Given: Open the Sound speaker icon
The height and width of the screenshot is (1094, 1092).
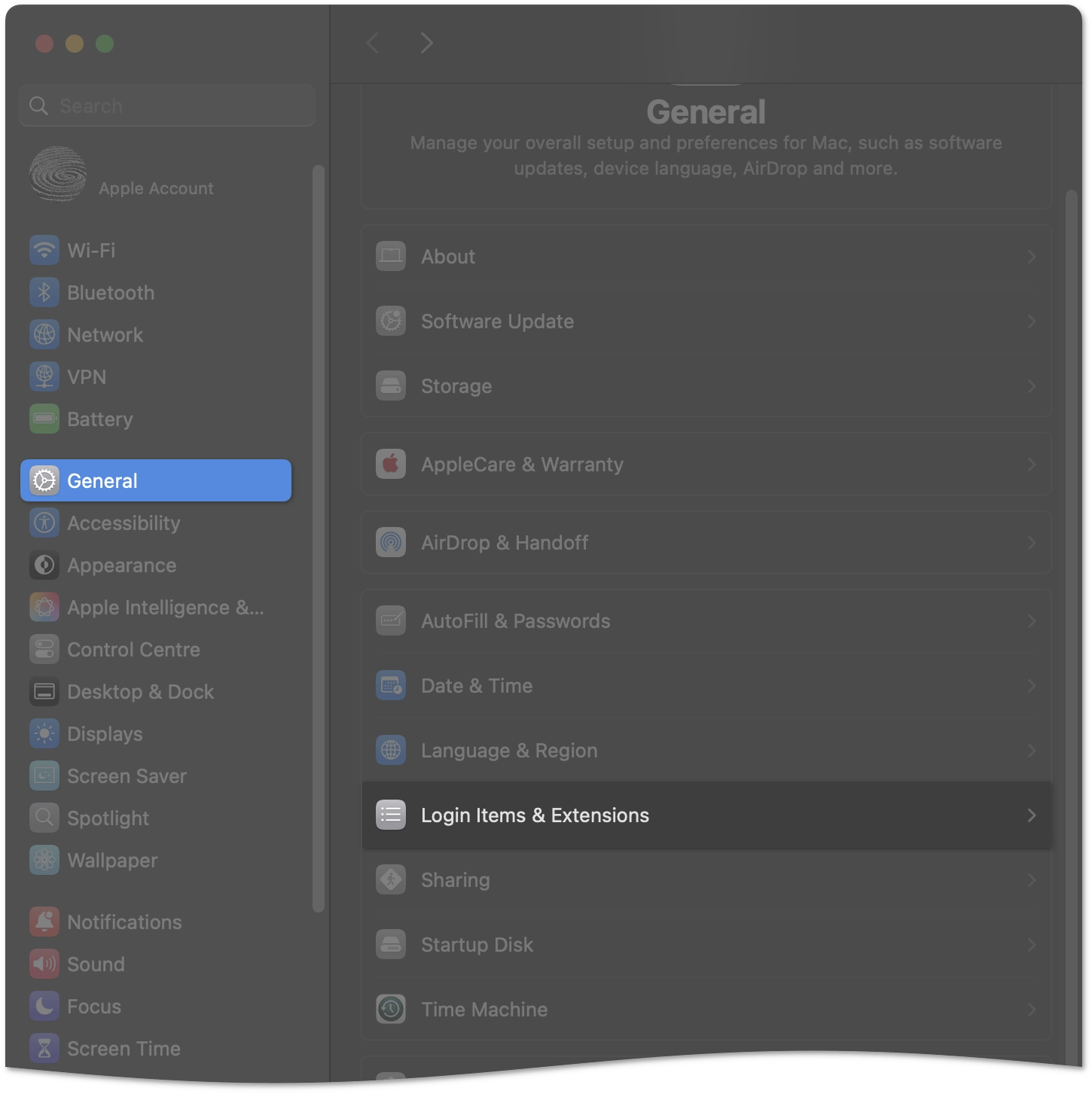Looking at the screenshot, I should [x=44, y=964].
